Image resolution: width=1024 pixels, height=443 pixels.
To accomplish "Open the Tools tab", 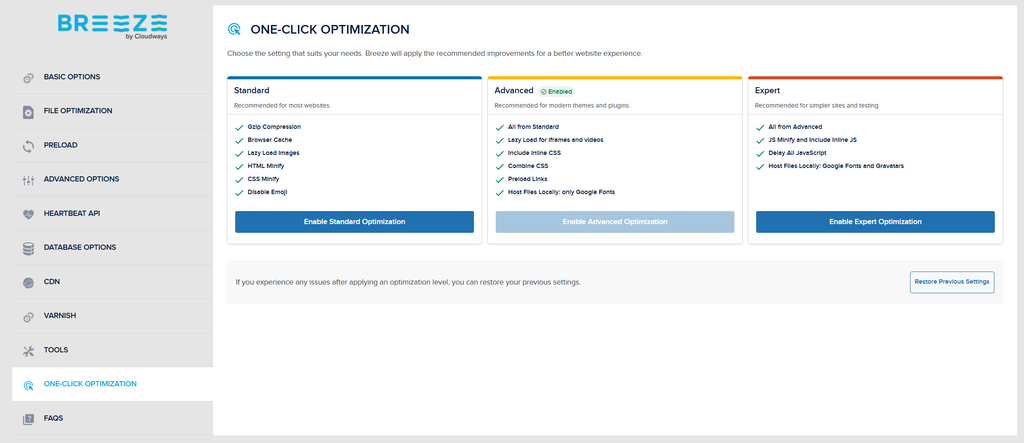I will (x=112, y=350).
